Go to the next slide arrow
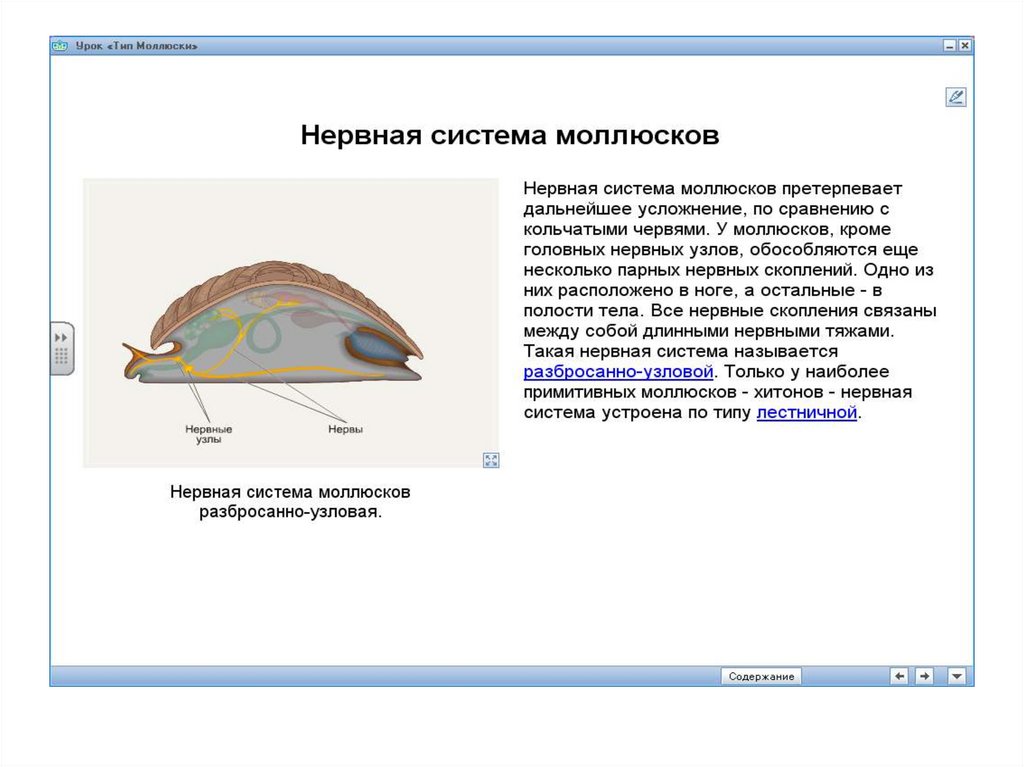Screen dimensions: 1024x767 click(x=925, y=676)
